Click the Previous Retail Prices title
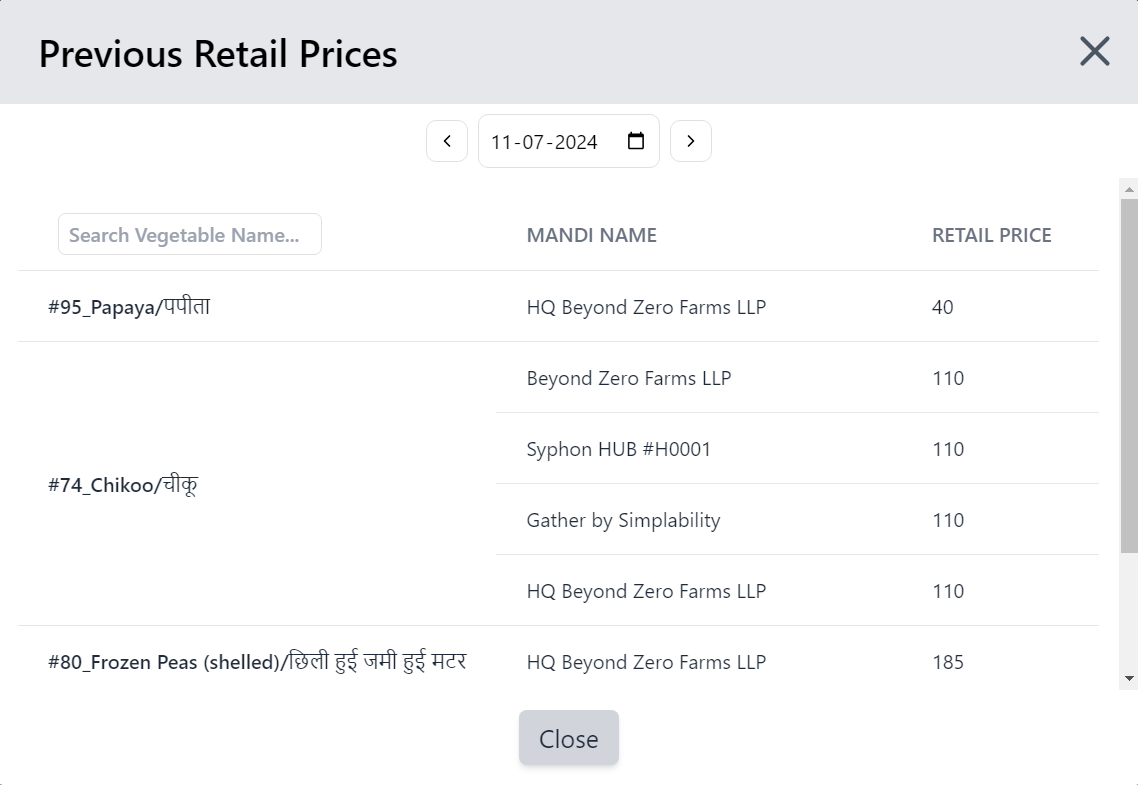The width and height of the screenshot is (1138, 785). pos(217,54)
